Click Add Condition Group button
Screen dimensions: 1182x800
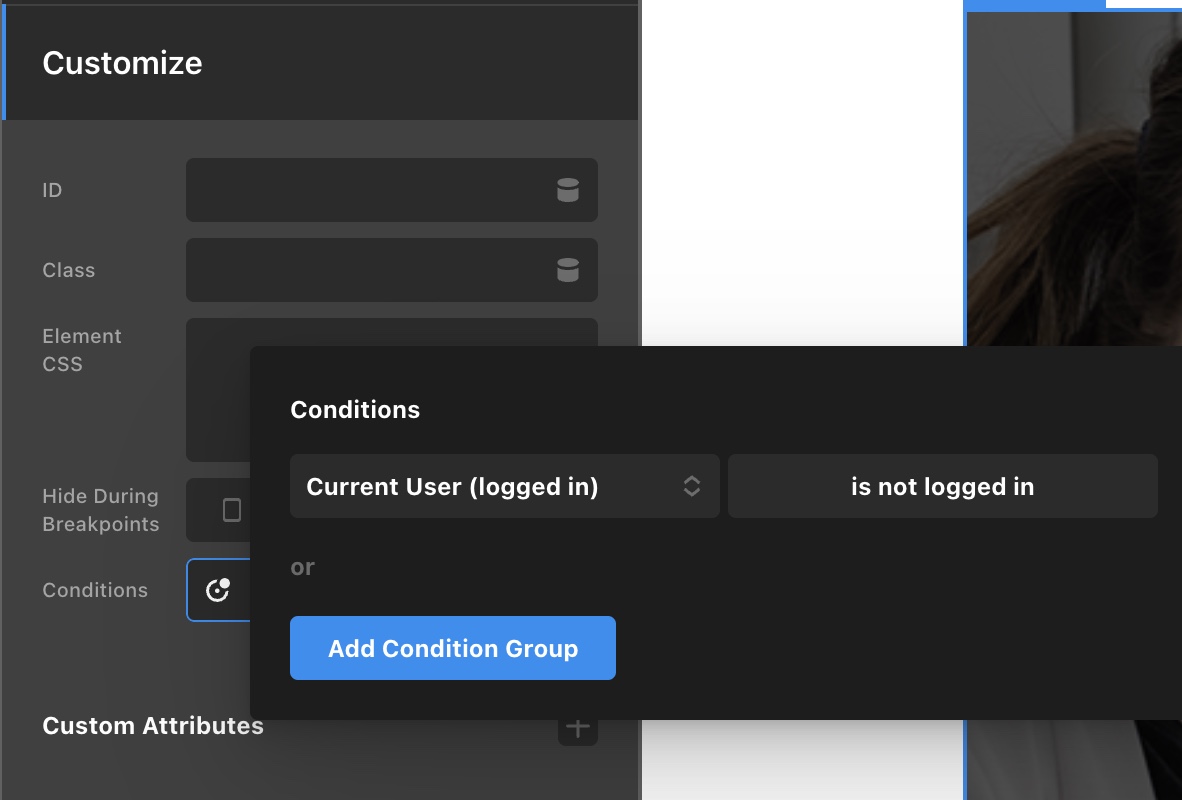click(453, 648)
